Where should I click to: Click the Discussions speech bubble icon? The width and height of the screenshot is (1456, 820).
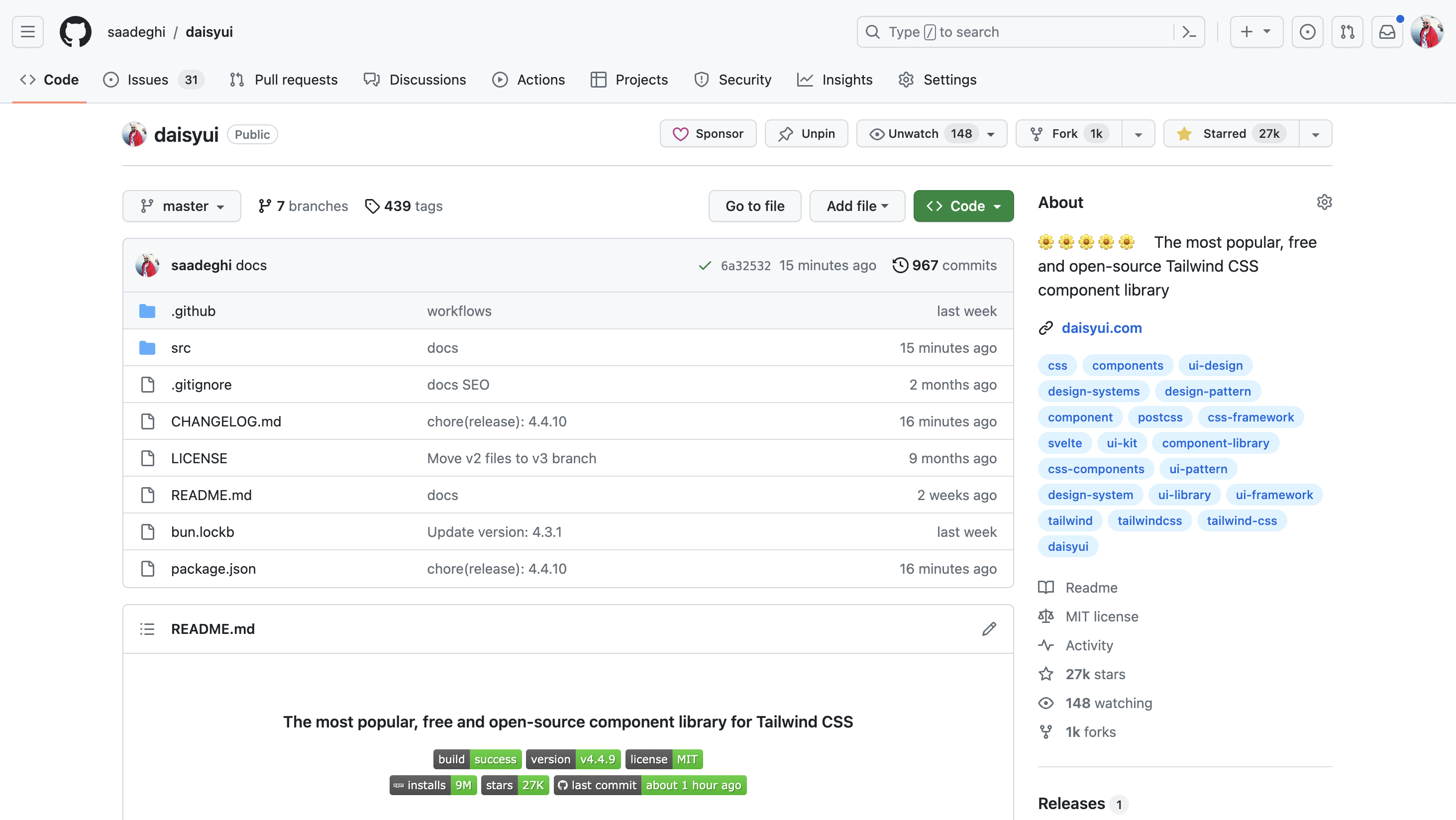coord(372,79)
